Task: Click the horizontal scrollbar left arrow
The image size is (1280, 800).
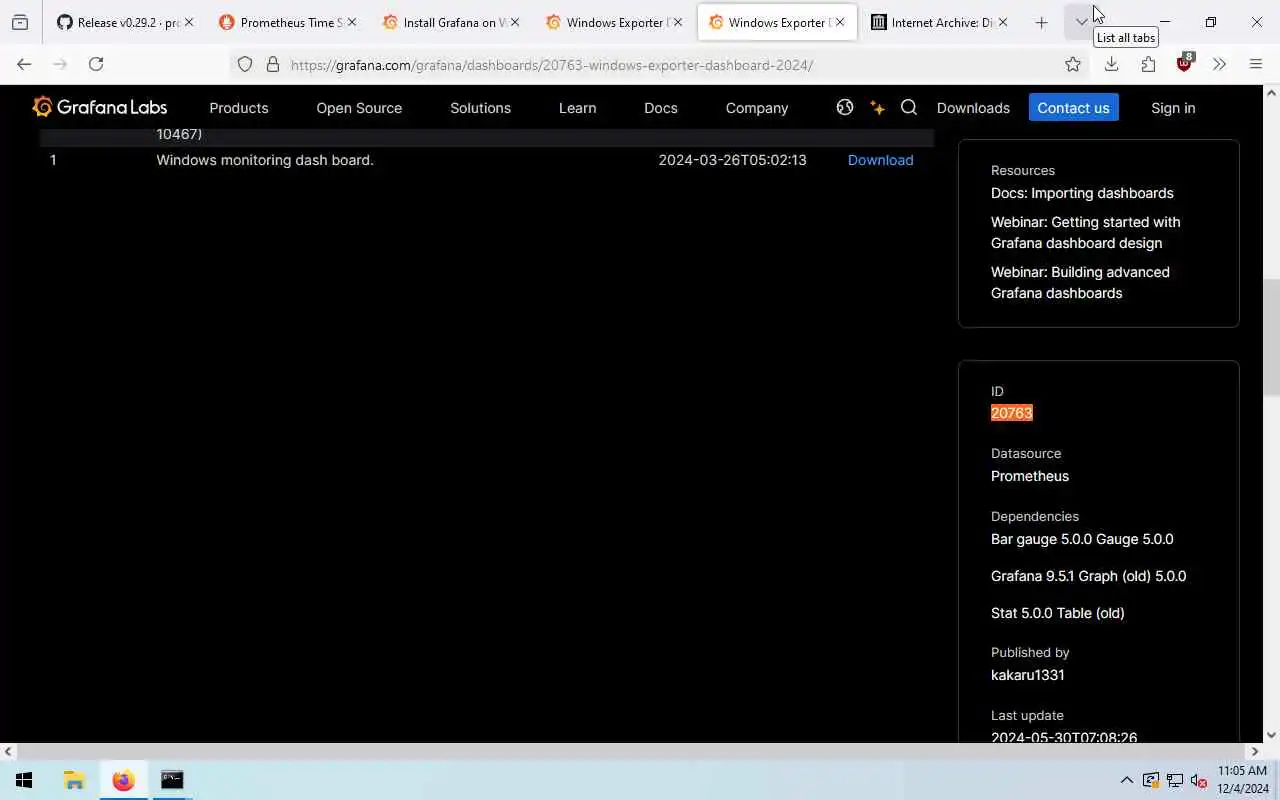Action: pyautogui.click(x=8, y=751)
